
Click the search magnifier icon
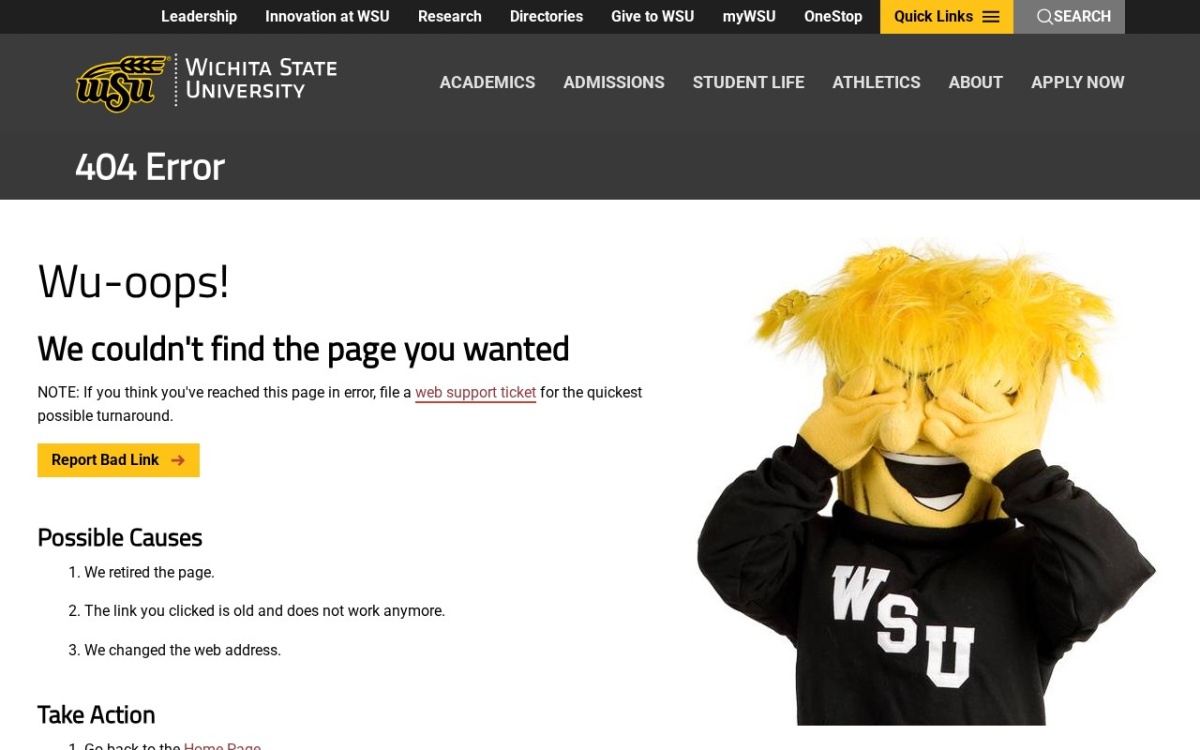1044,17
